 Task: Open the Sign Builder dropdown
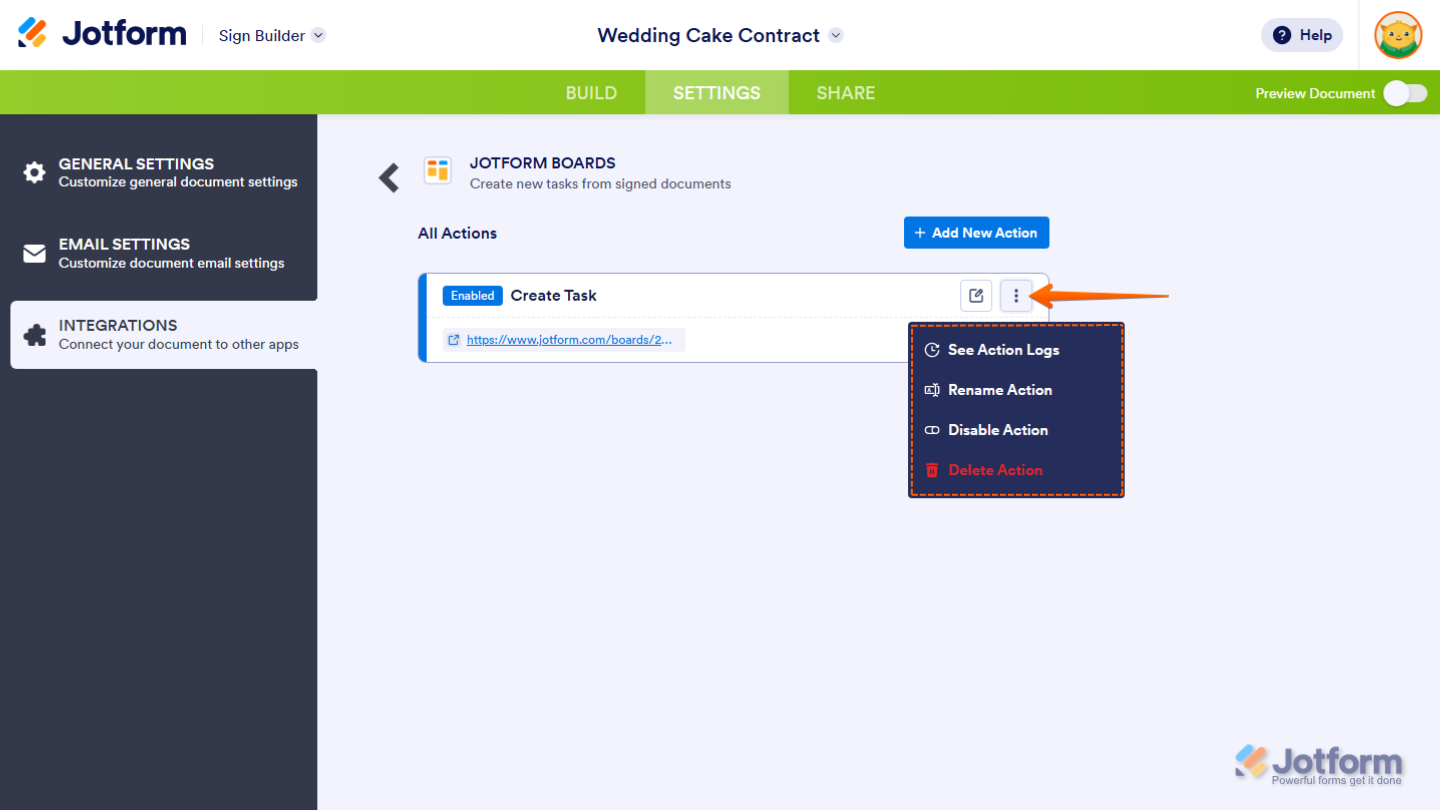(272, 35)
